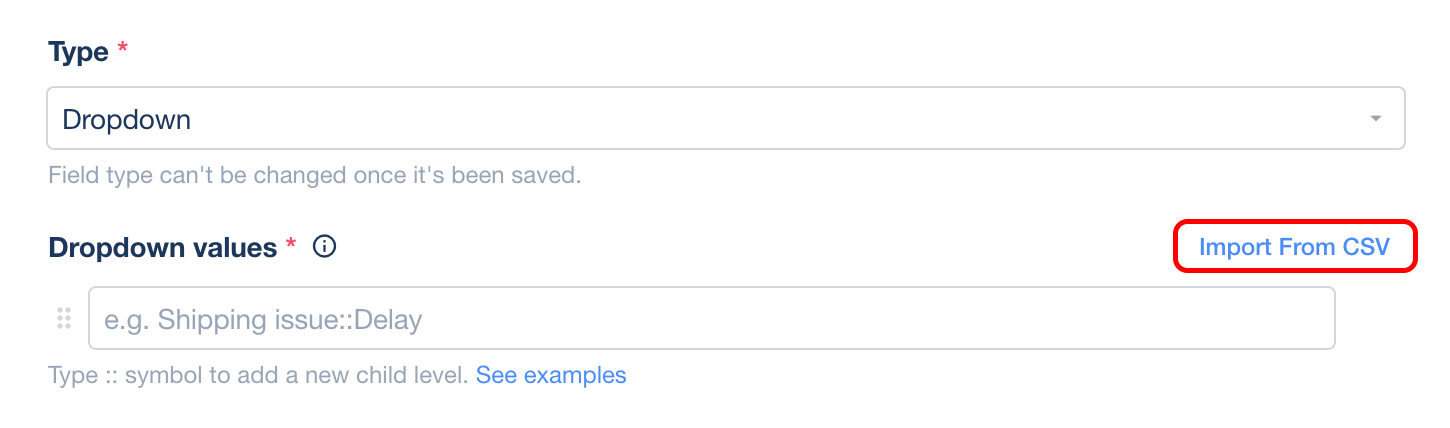Click the red-outlined Import From CSV button
The height and width of the screenshot is (428, 1450).
(1295, 246)
